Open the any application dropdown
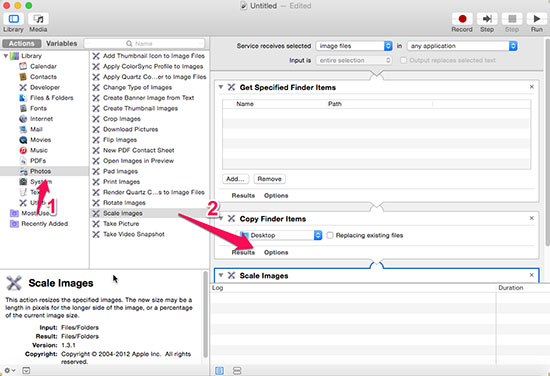550x376 pixels. pos(462,46)
